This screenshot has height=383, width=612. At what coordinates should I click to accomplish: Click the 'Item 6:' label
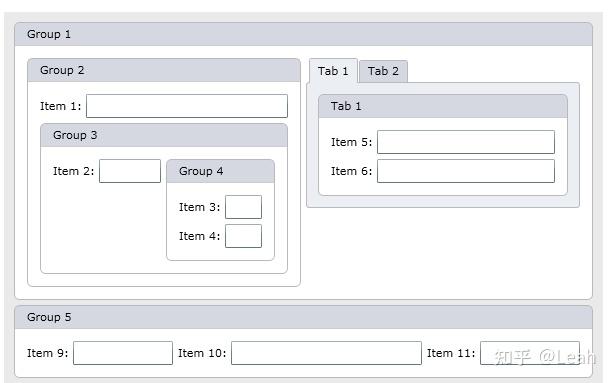(351, 171)
